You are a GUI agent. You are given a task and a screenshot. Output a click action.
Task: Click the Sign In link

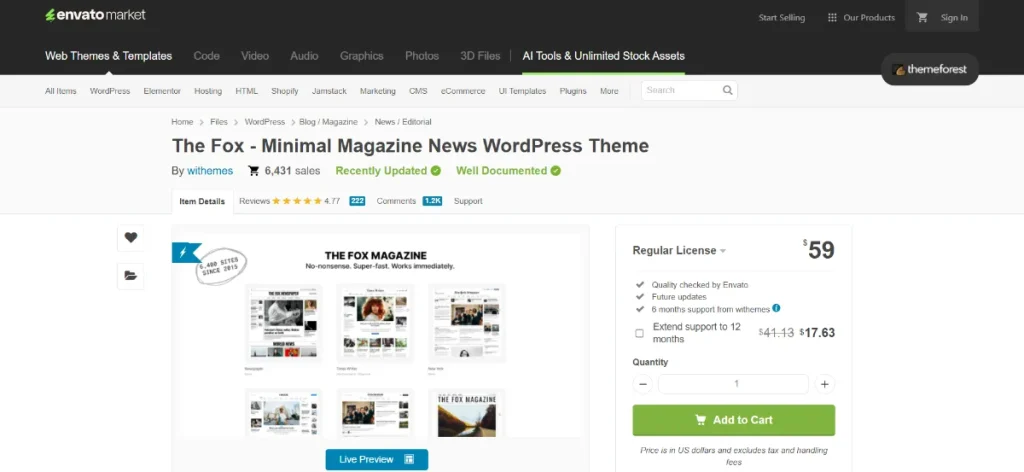pos(954,18)
